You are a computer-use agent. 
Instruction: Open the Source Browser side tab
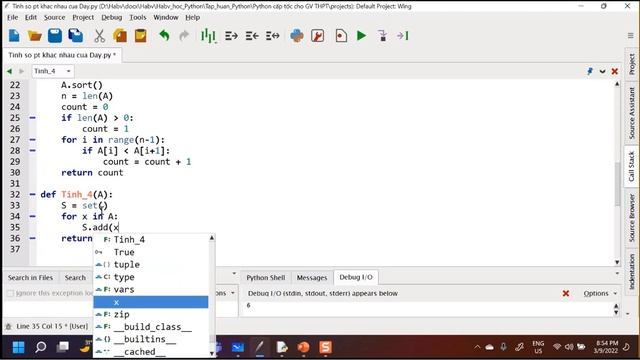631,218
